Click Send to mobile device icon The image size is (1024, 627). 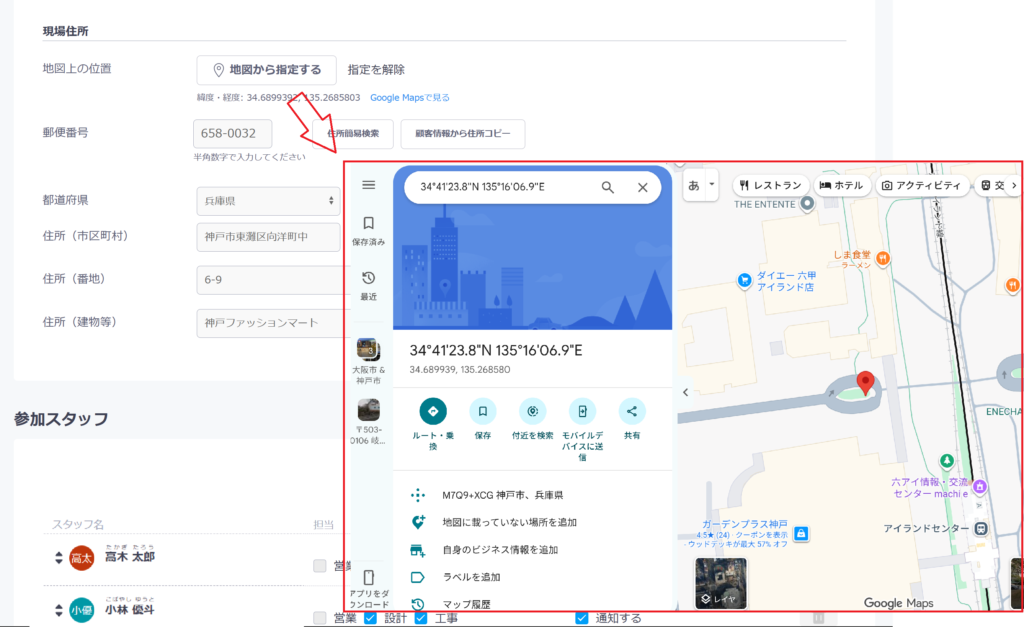(x=582, y=411)
